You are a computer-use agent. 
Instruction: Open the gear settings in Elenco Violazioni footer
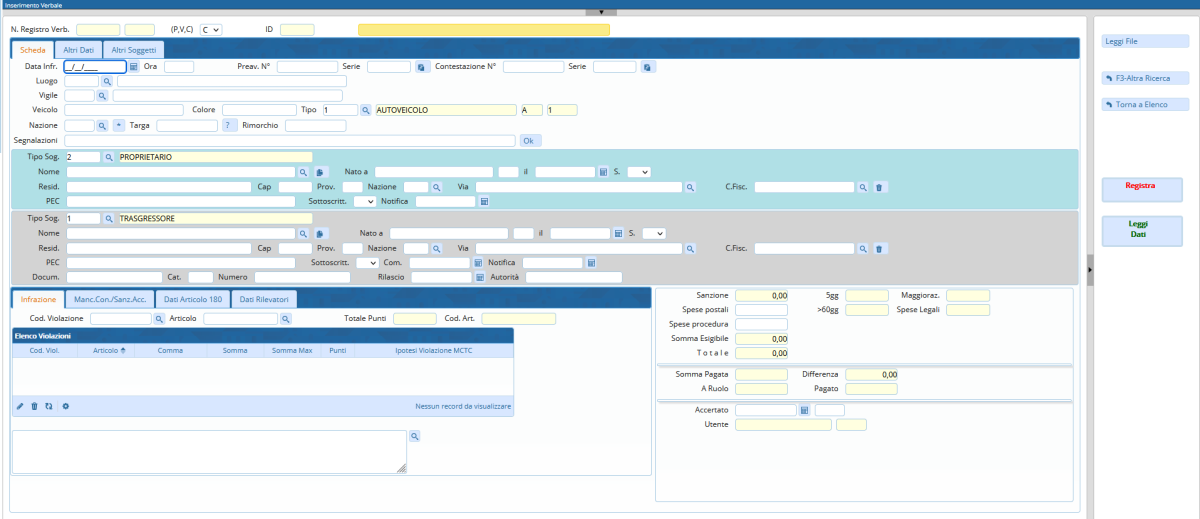[x=66, y=406]
